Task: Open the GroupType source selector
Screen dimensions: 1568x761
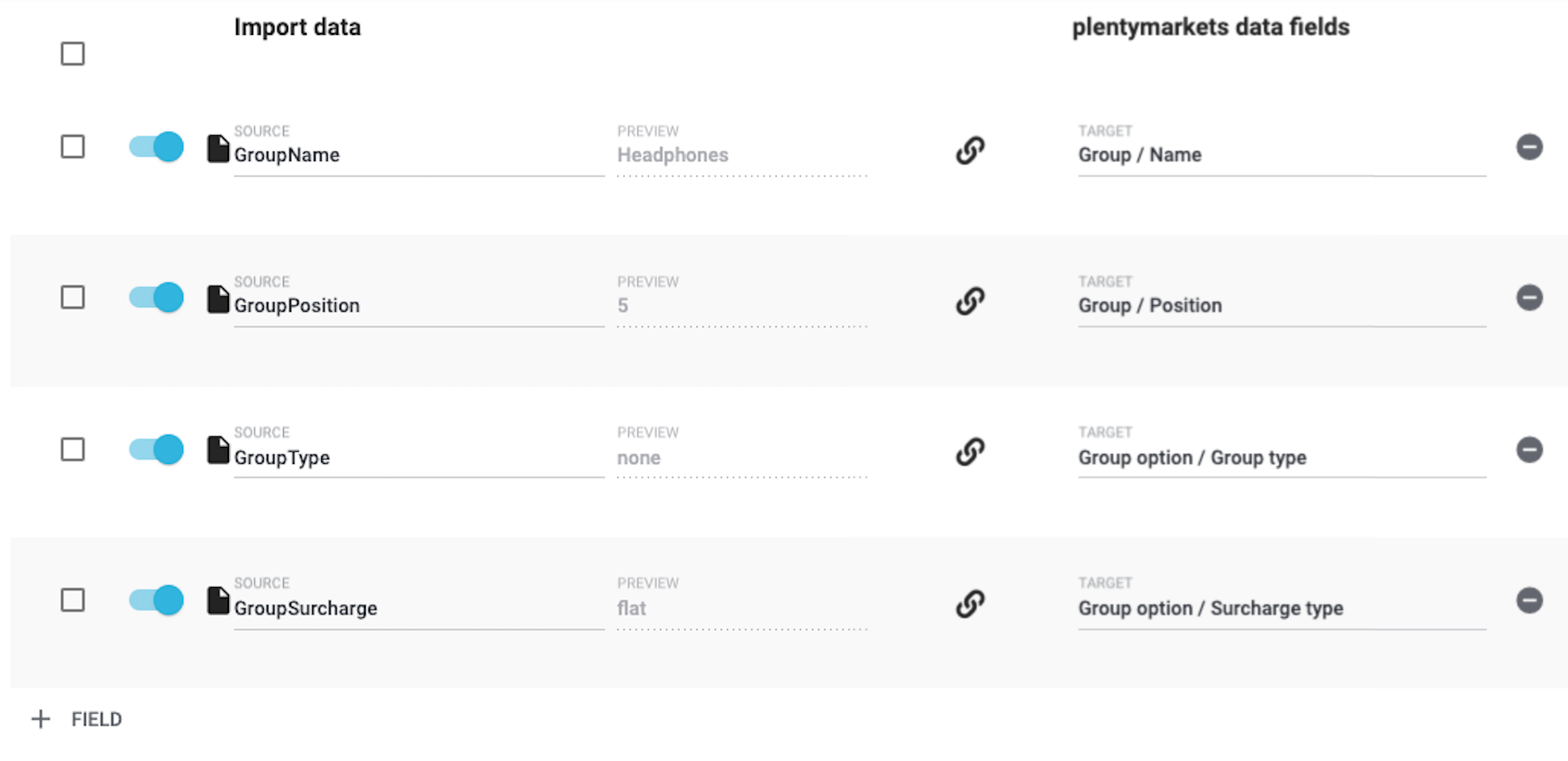Action: [417, 458]
